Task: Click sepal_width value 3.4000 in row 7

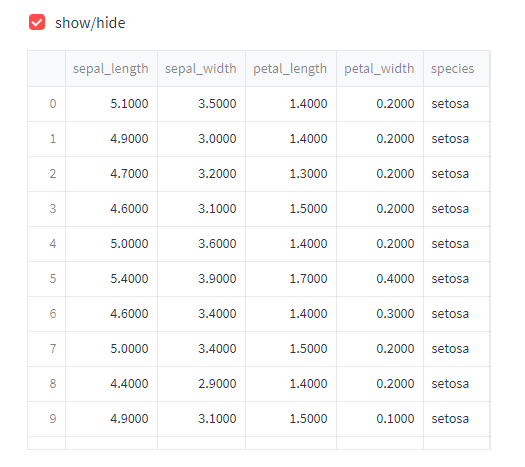Action: coord(217,349)
